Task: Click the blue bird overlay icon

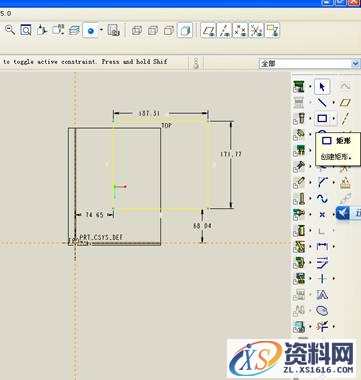Action: click(343, 213)
